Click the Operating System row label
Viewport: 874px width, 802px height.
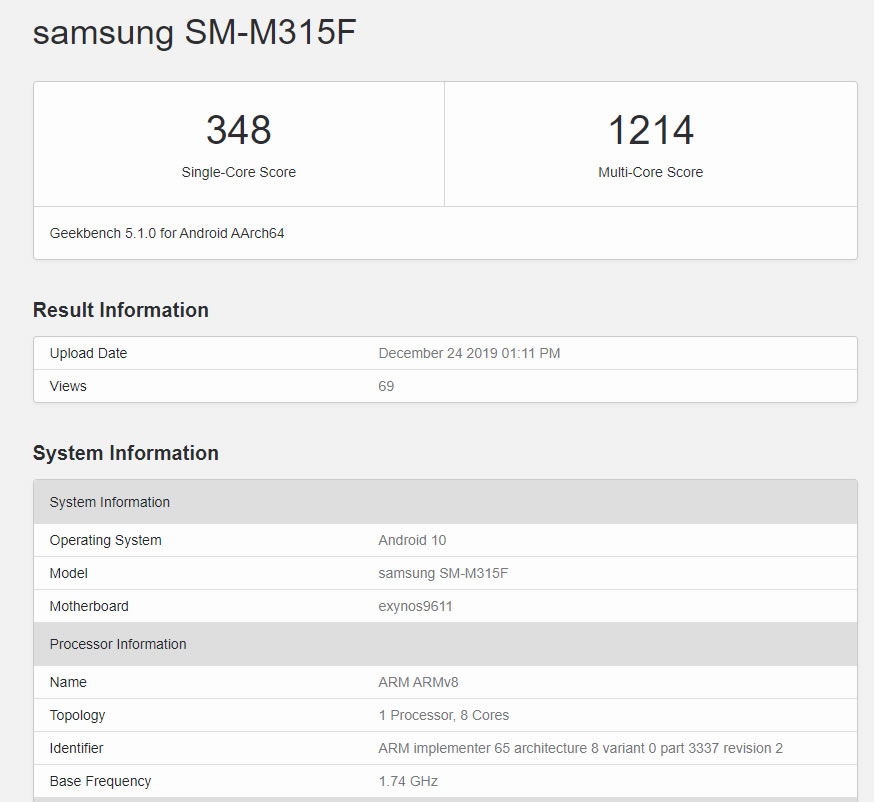(x=105, y=541)
